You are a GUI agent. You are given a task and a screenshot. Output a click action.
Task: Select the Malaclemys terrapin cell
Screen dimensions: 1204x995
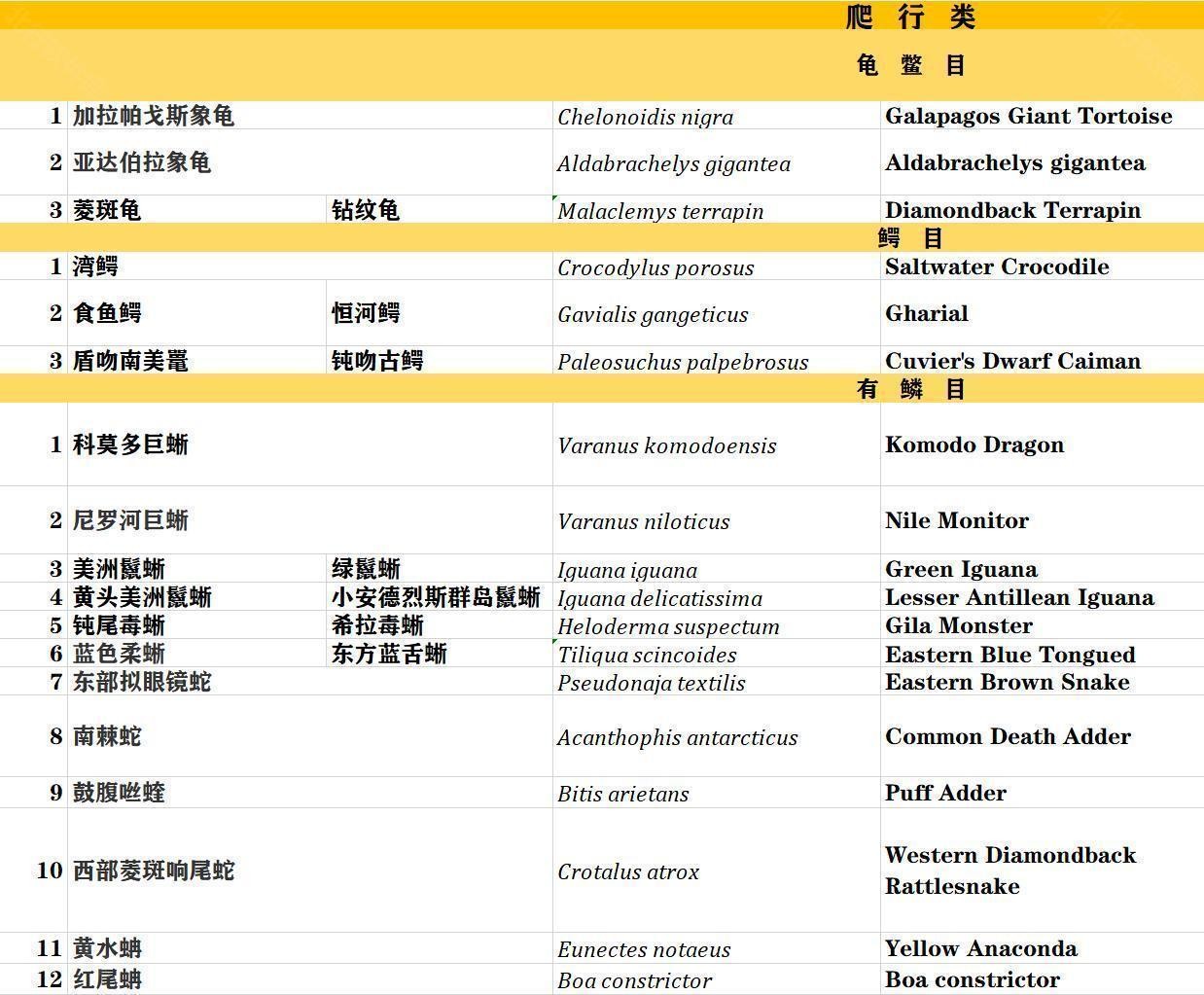pos(660,211)
